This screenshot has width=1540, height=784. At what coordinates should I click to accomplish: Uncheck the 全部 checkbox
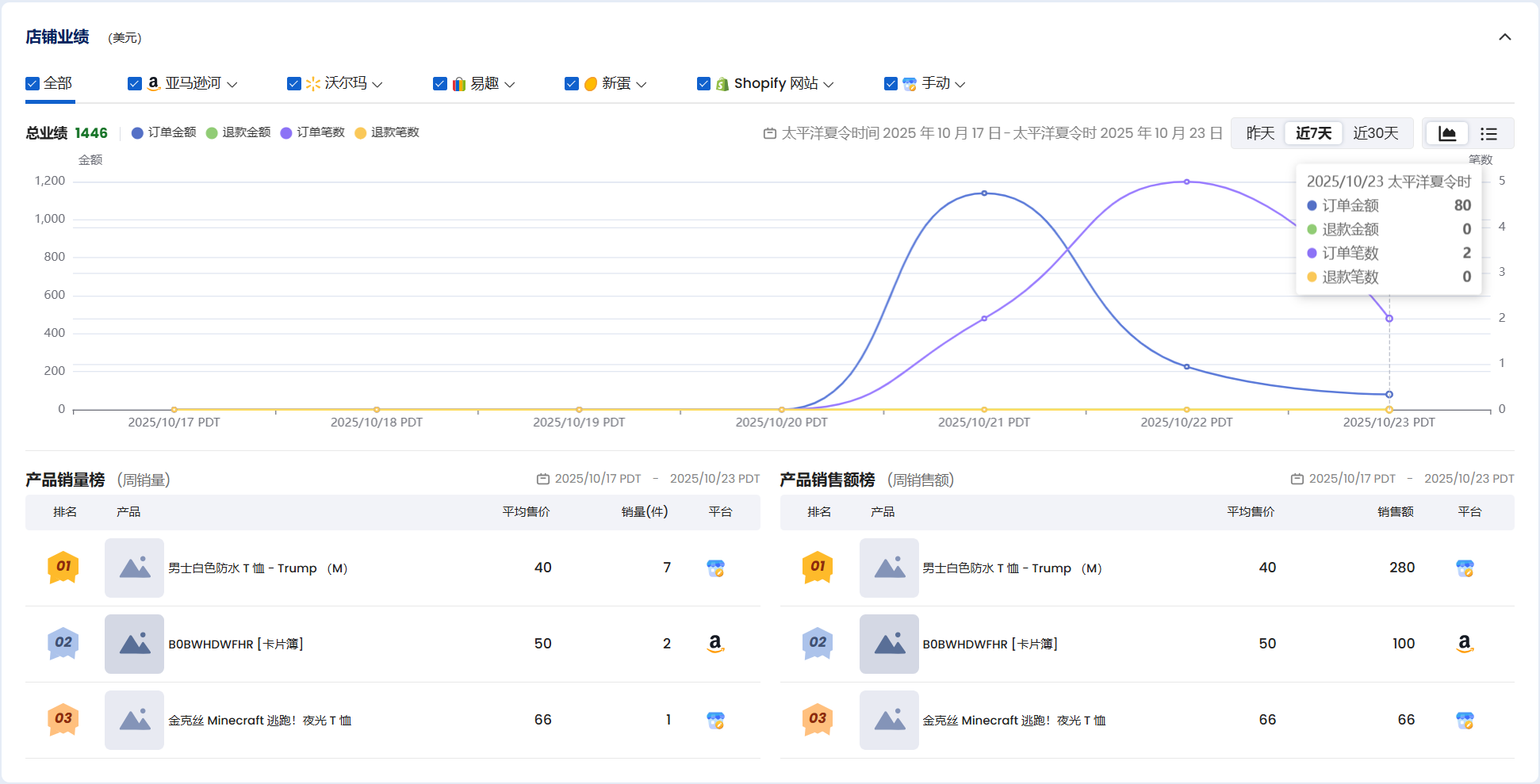coord(33,83)
